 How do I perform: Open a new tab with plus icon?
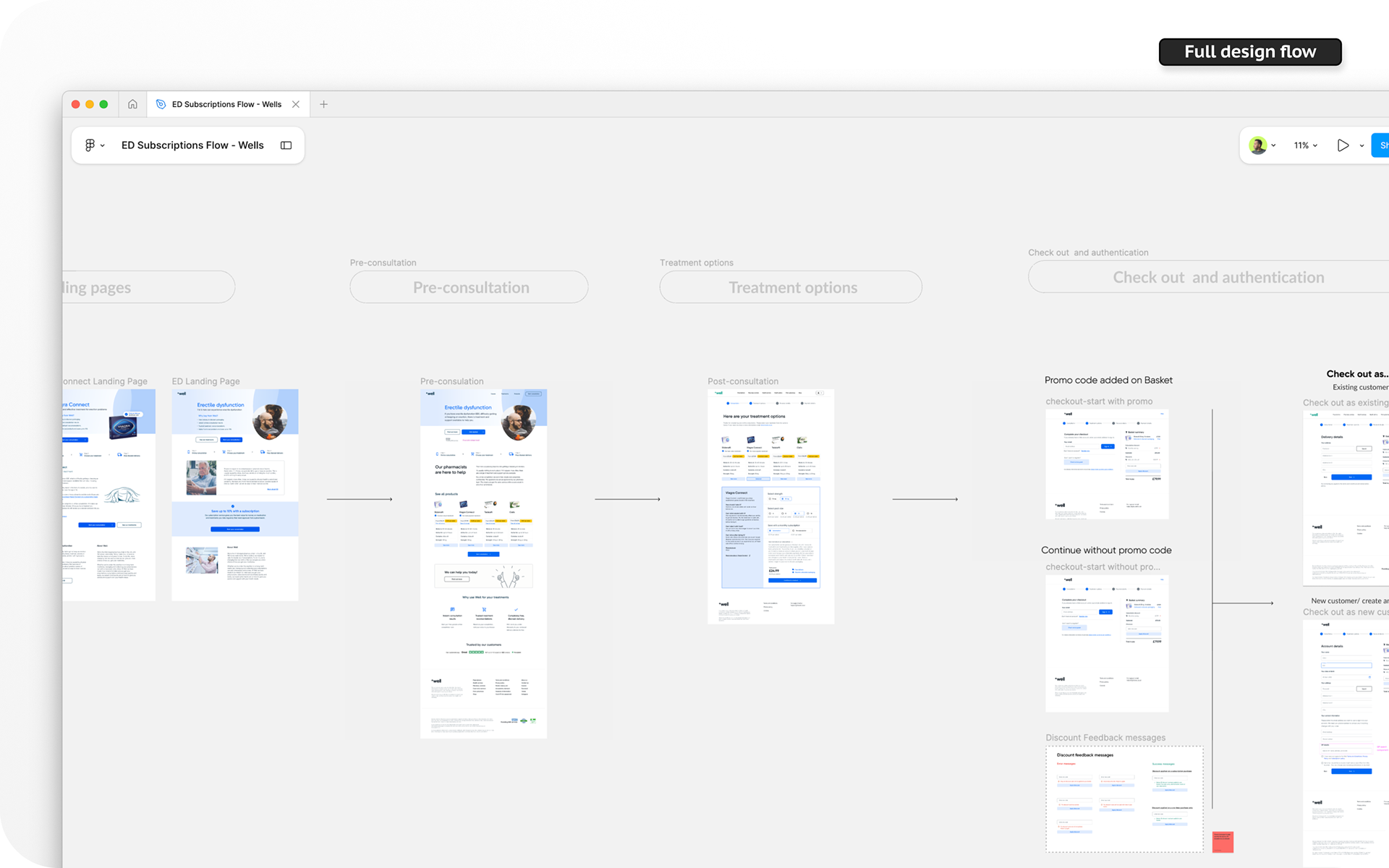(324, 104)
